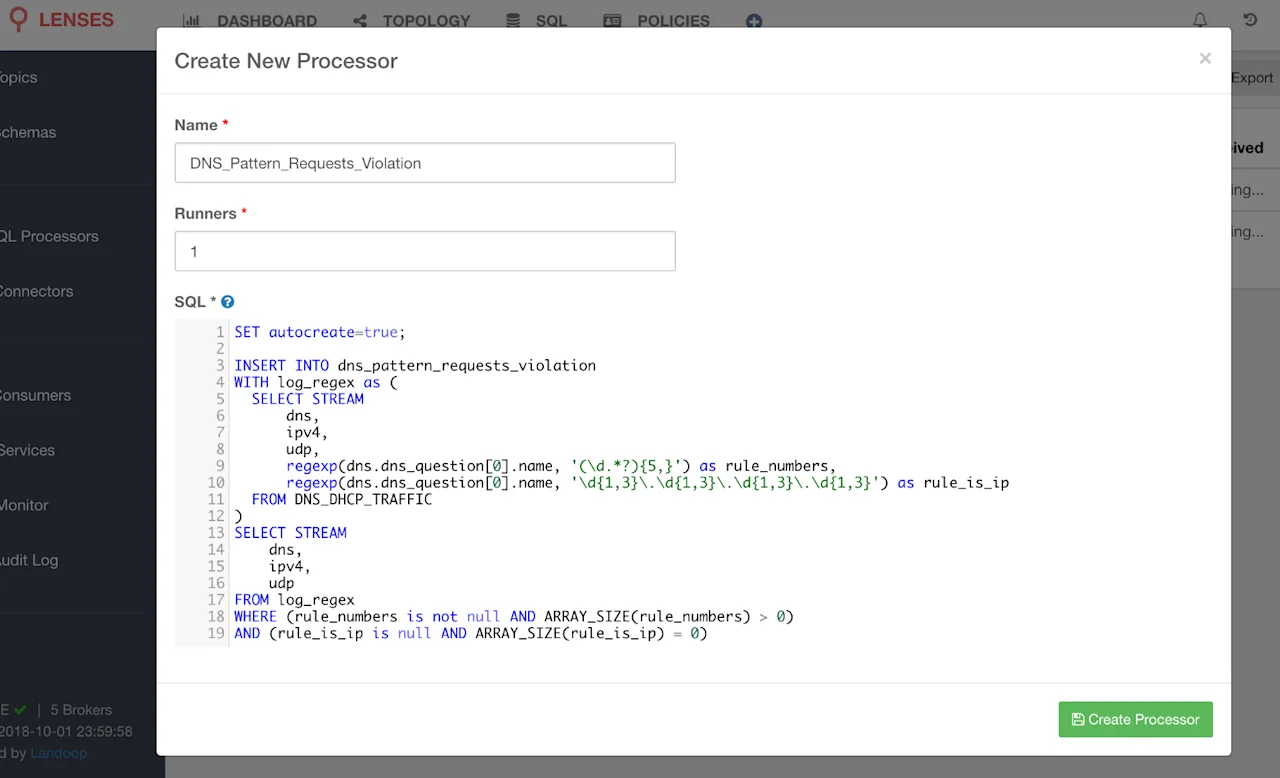Click the Dashboard chart icon

pyautogui.click(x=192, y=20)
